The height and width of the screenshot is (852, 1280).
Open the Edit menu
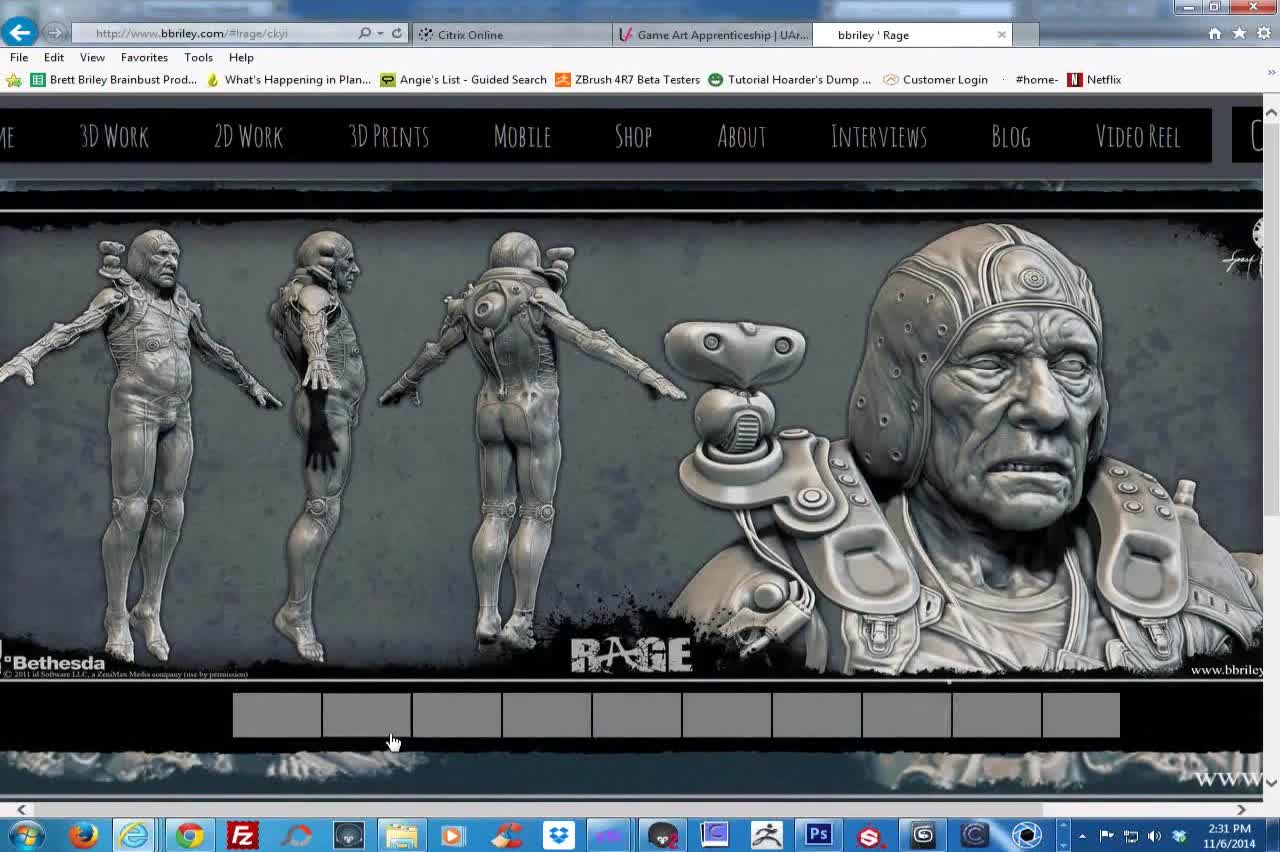point(54,57)
